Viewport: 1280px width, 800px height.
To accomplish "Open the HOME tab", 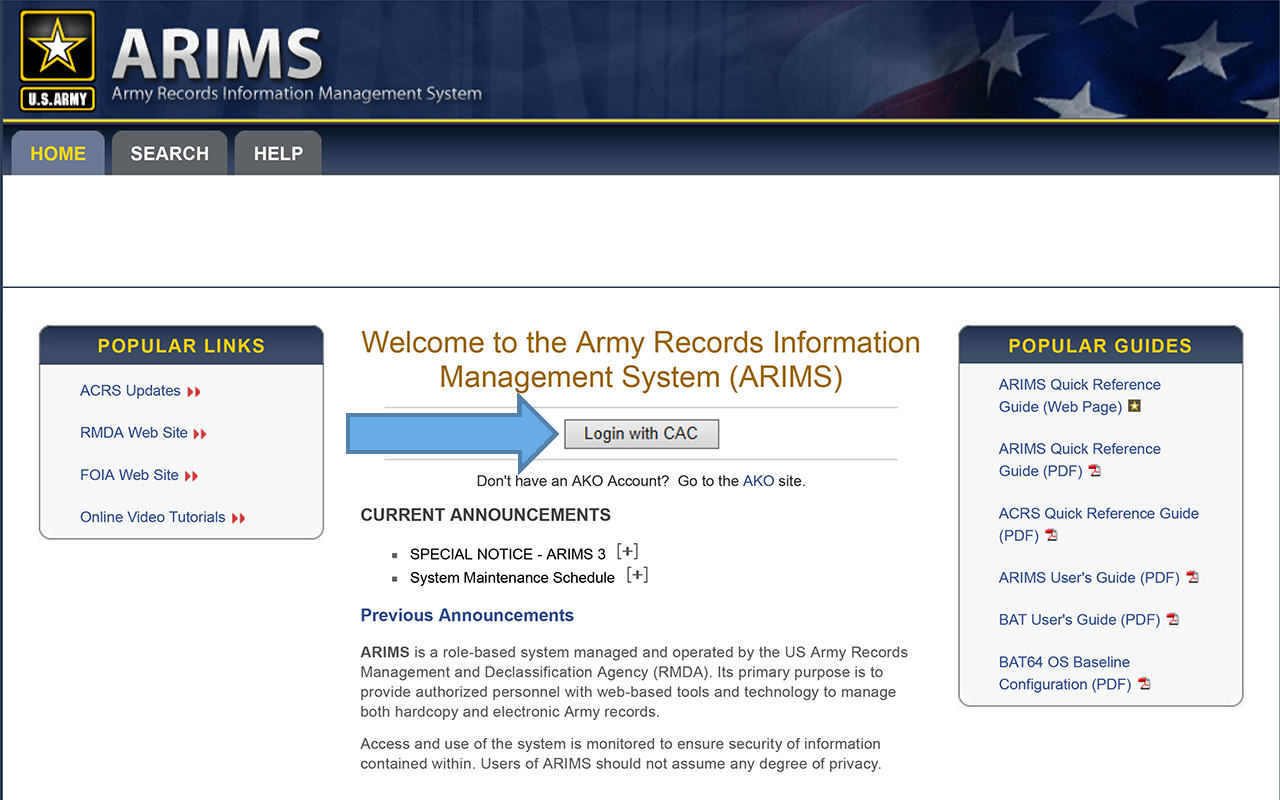I will pyautogui.click(x=58, y=154).
